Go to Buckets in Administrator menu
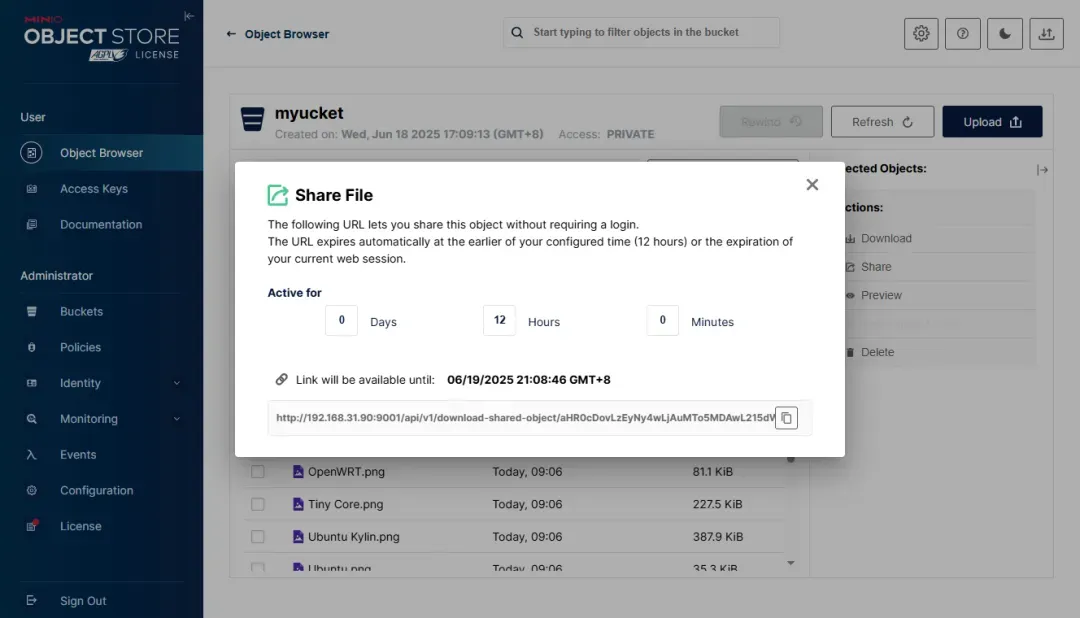 [81, 312]
